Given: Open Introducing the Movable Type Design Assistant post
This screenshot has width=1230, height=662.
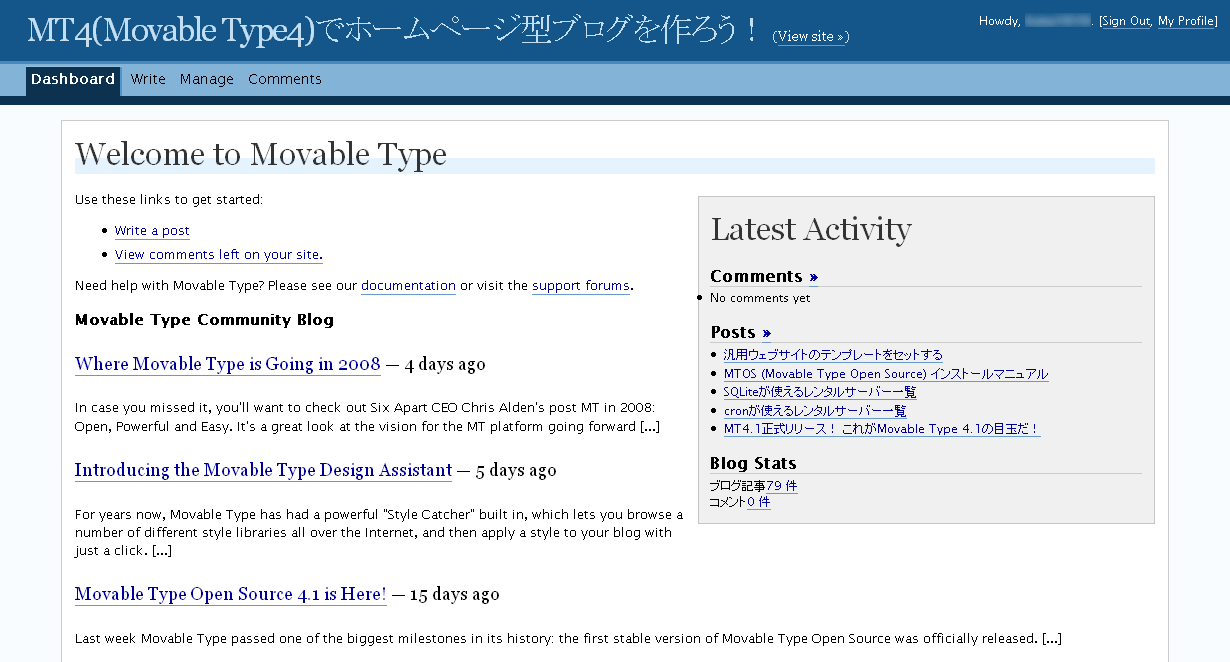Looking at the screenshot, I should click(x=264, y=470).
